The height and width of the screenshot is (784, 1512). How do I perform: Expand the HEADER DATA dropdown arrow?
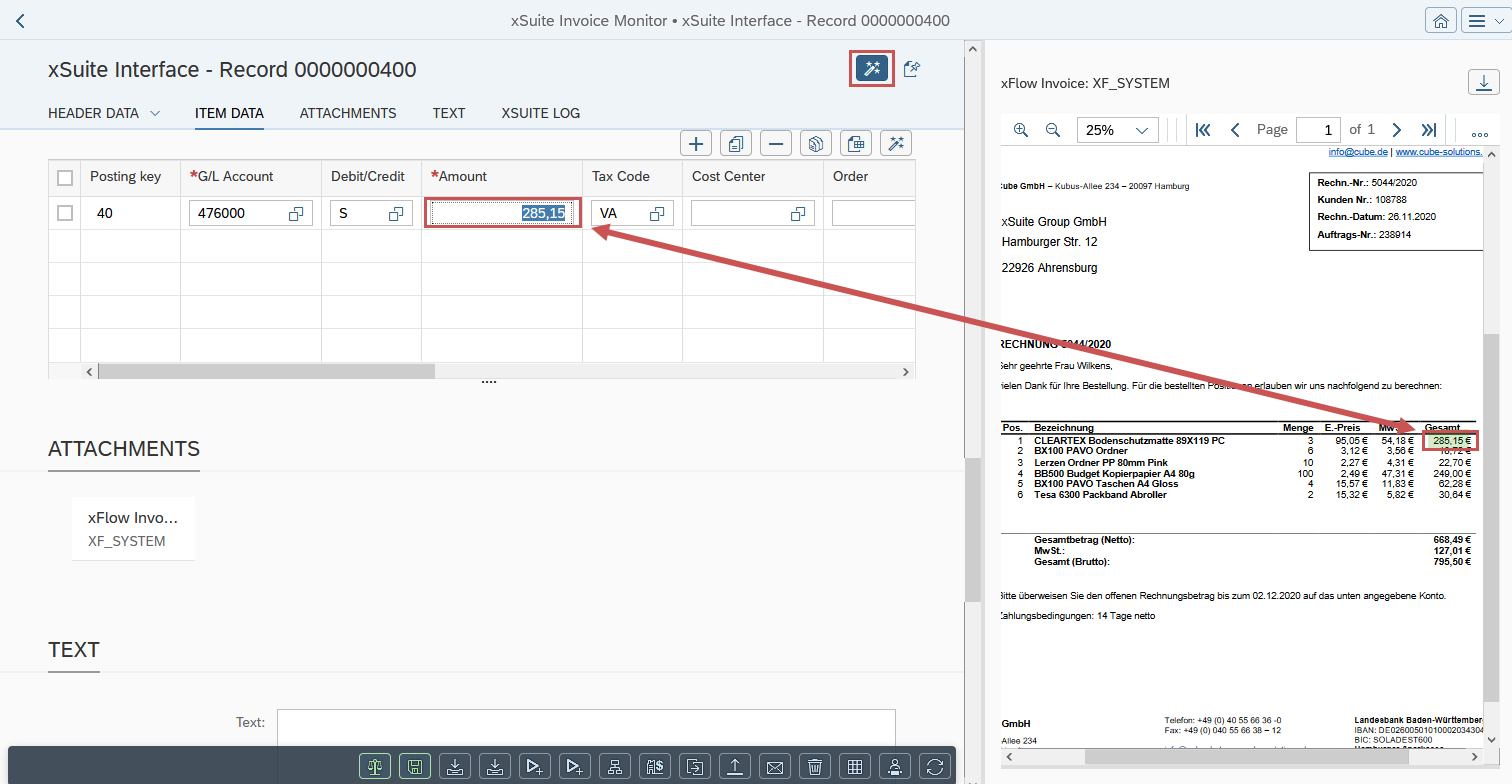coord(155,114)
